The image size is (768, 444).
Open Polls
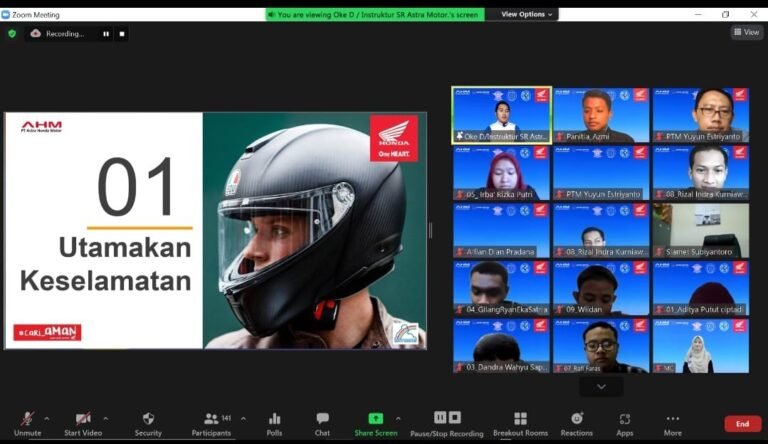click(x=274, y=424)
